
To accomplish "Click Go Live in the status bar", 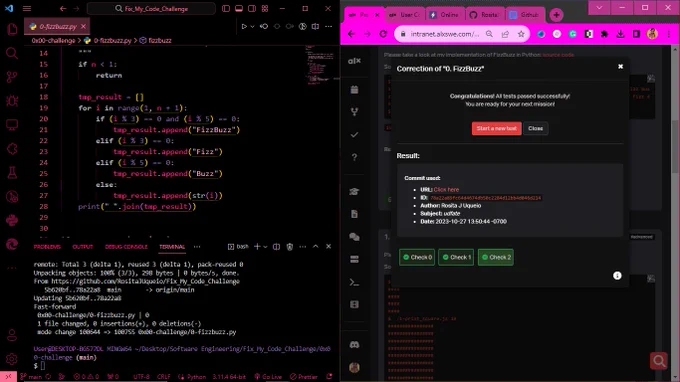I will tap(268, 377).
